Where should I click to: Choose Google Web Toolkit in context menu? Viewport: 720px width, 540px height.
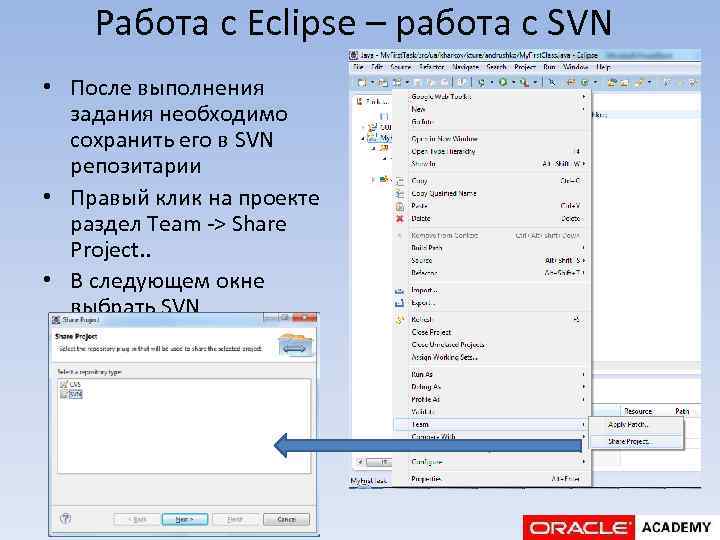coord(491,96)
